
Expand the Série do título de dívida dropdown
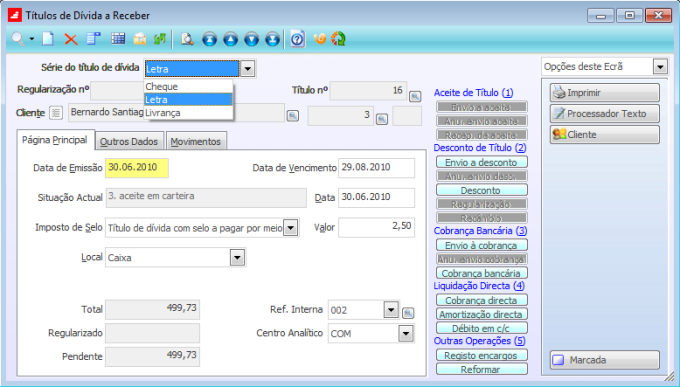coord(247,69)
